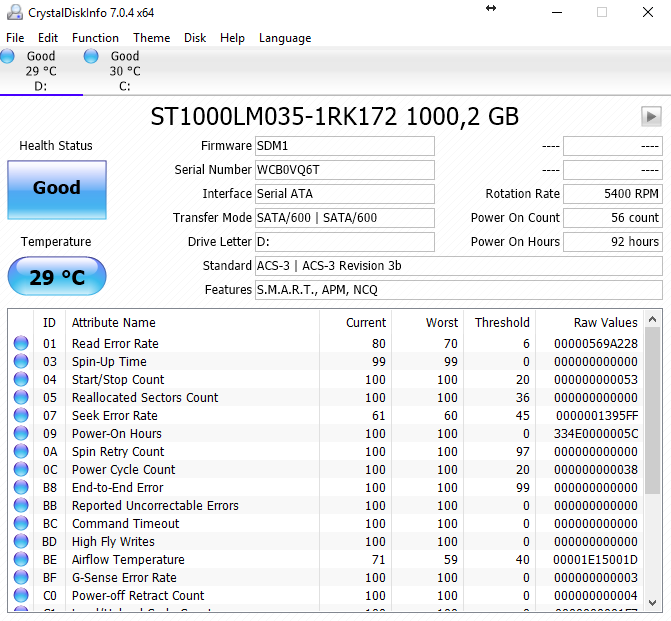The height and width of the screenshot is (621, 671).
Task: Open the Function menu
Action: pos(95,38)
